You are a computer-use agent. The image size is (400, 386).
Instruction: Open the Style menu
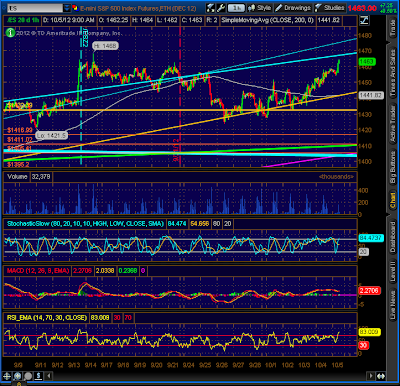pos(260,8)
